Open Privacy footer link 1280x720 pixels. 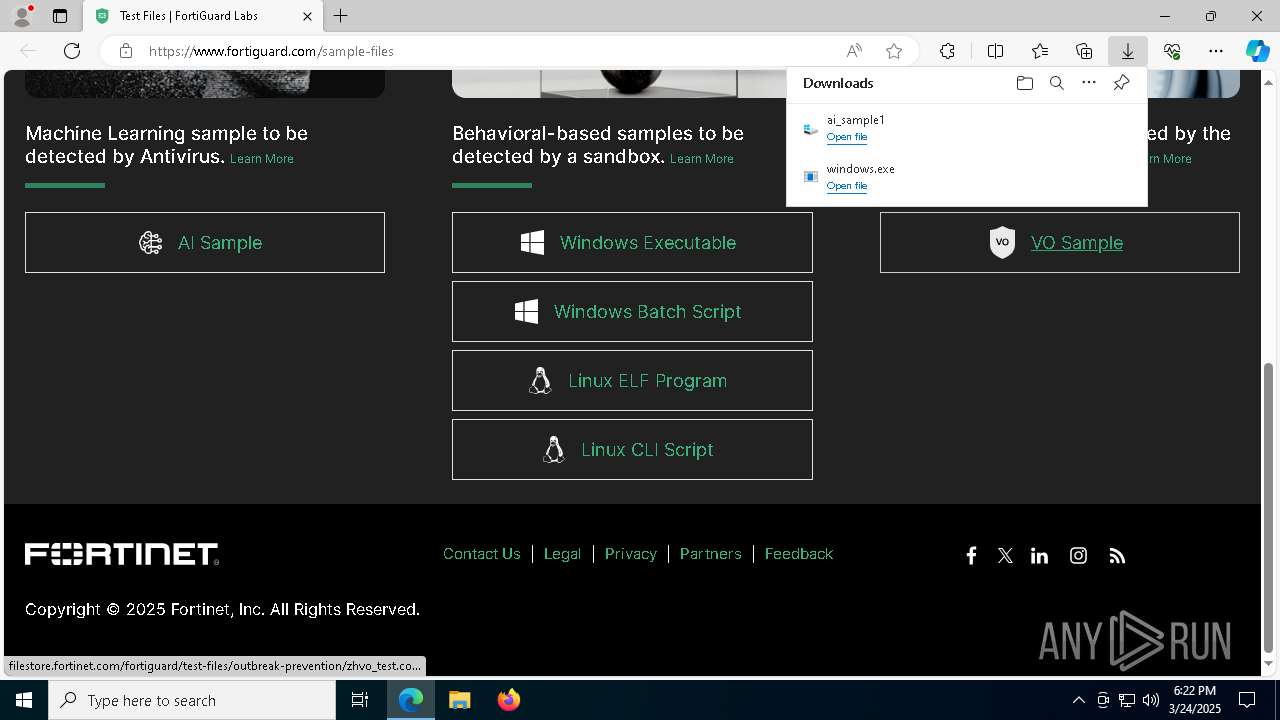(x=631, y=554)
